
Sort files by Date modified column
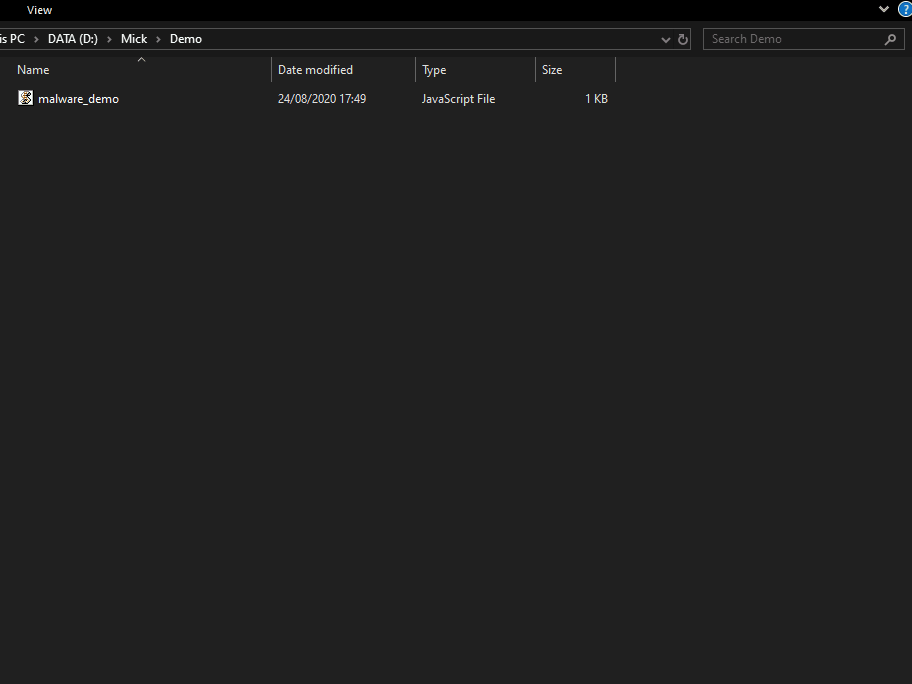[315, 69]
